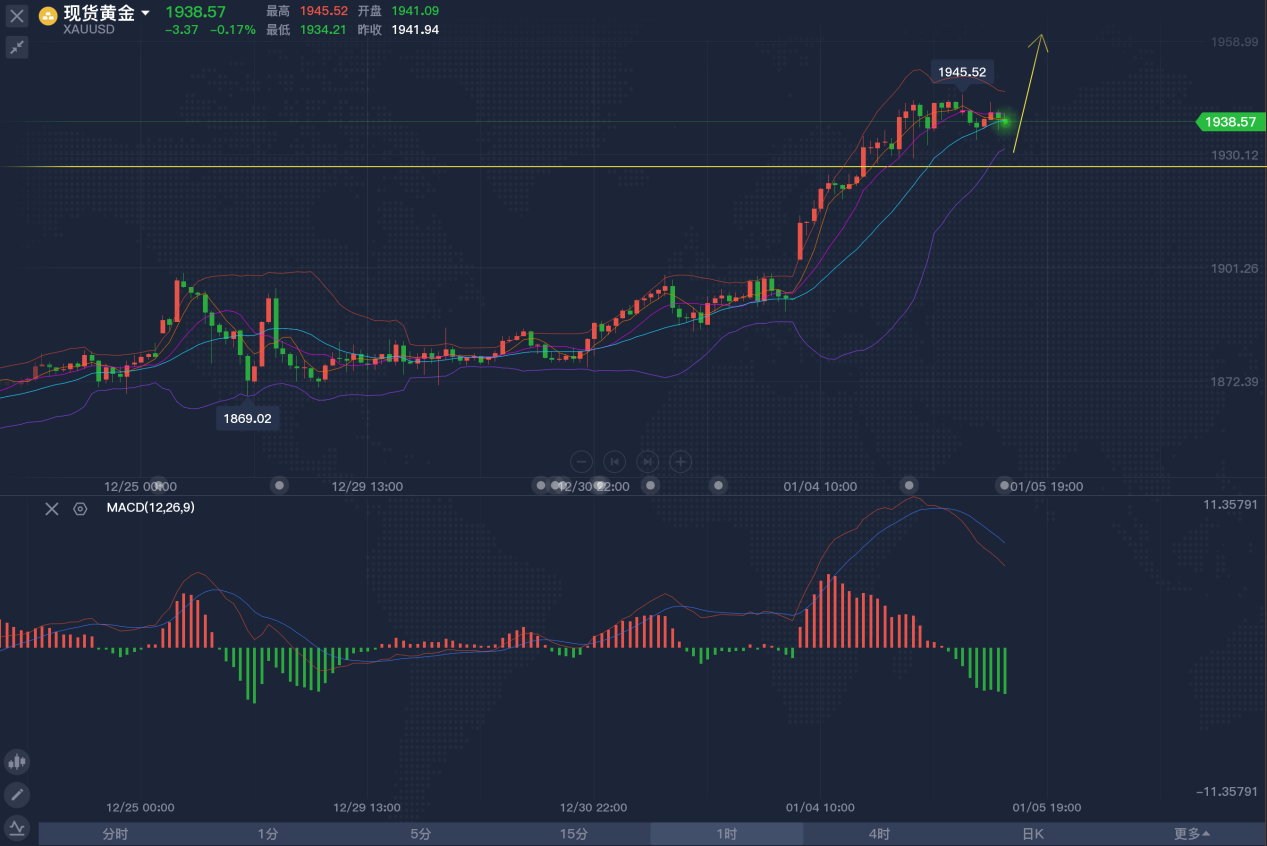Click event marker over the 12/25 00:00 label
The image size is (1267, 846).
coord(156,485)
